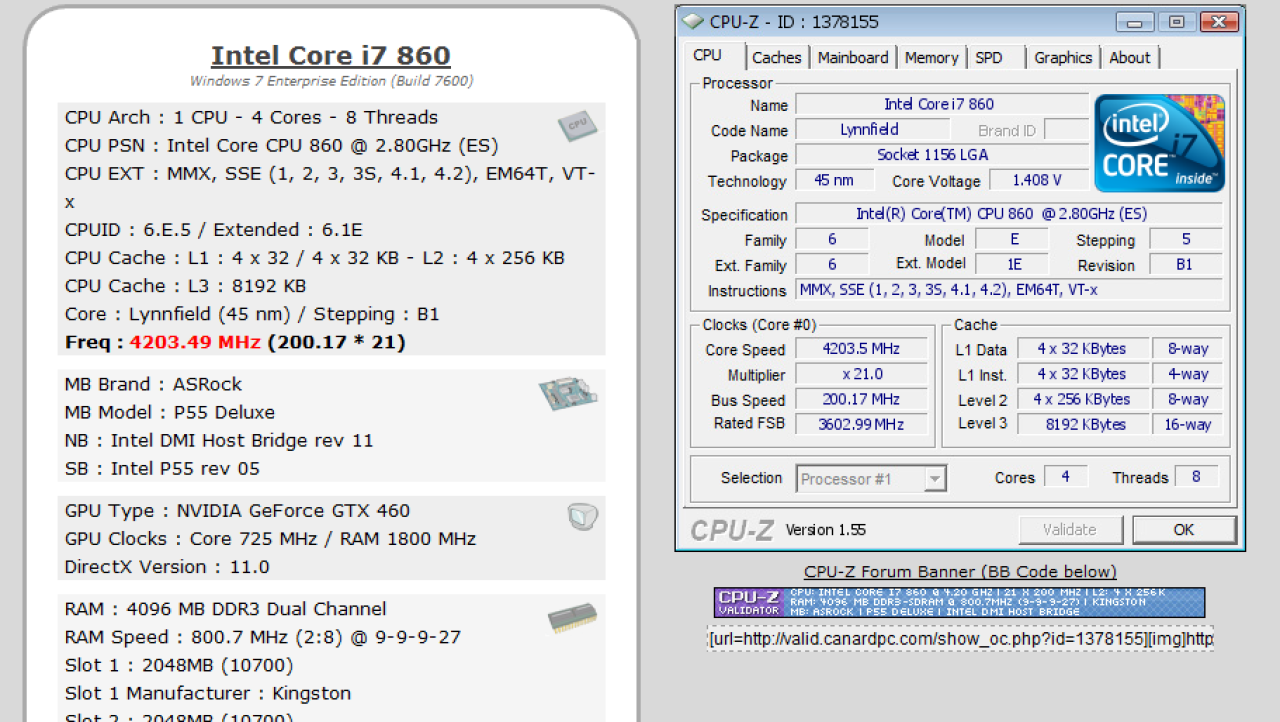Click the L1 Data size 4 x 32 KBytes

1082,349
